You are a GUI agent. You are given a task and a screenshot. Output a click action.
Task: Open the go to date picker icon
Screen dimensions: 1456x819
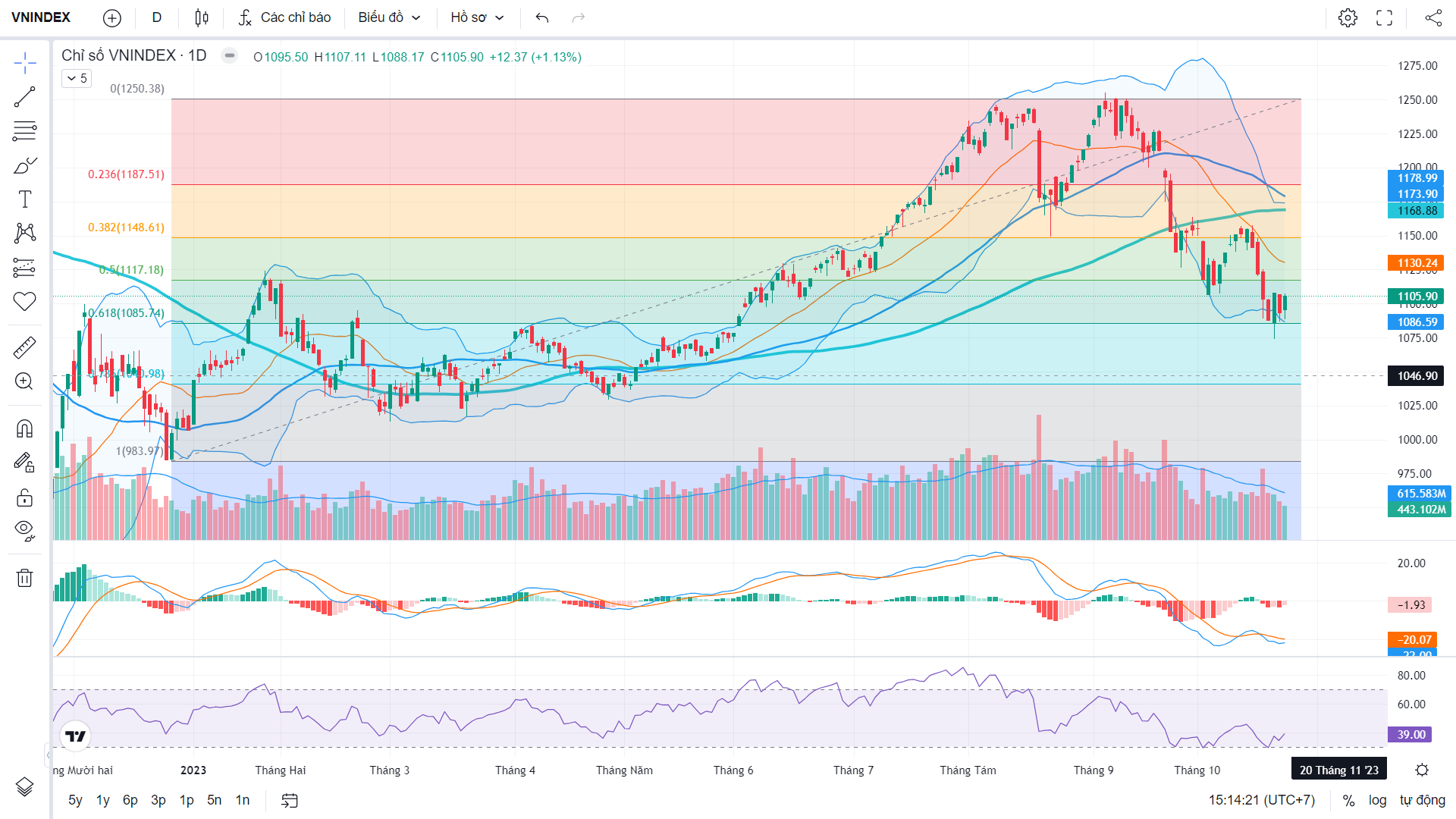[x=290, y=800]
